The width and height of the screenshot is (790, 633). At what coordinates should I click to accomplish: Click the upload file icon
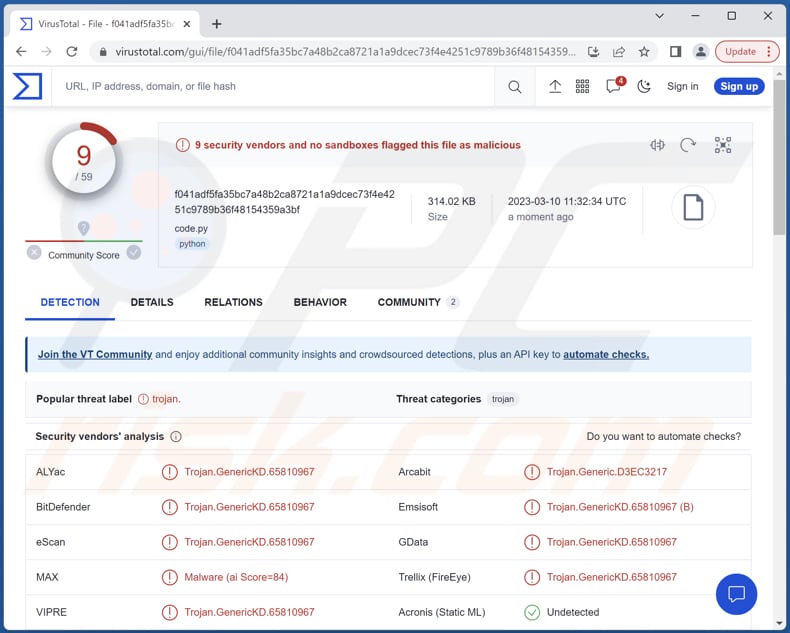coord(555,87)
